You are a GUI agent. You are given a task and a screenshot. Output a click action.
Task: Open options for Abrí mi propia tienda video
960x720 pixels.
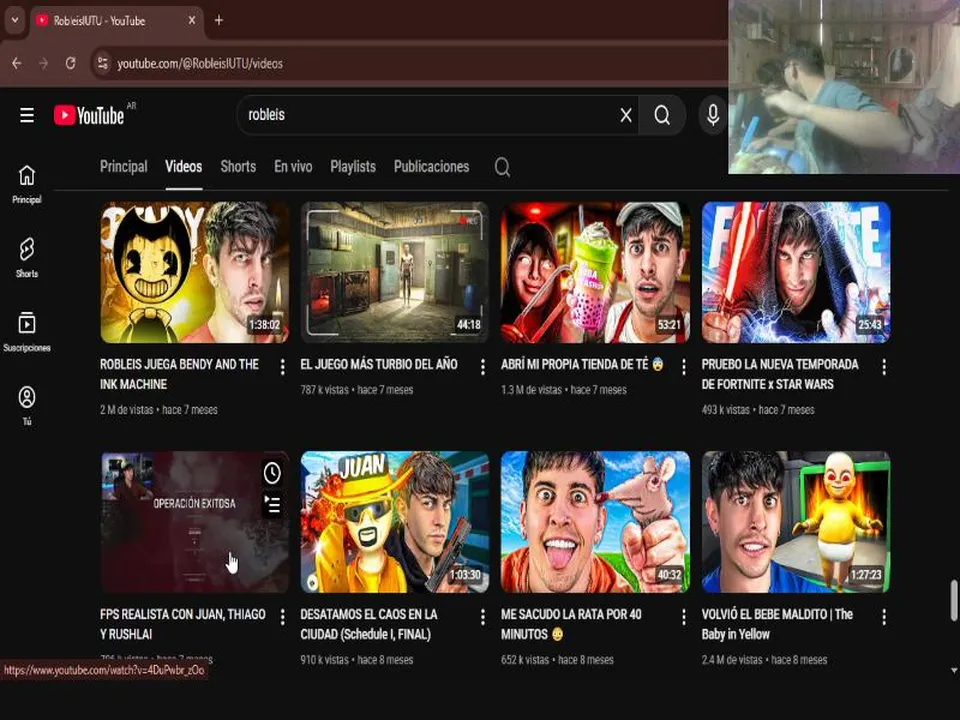pyautogui.click(x=683, y=367)
